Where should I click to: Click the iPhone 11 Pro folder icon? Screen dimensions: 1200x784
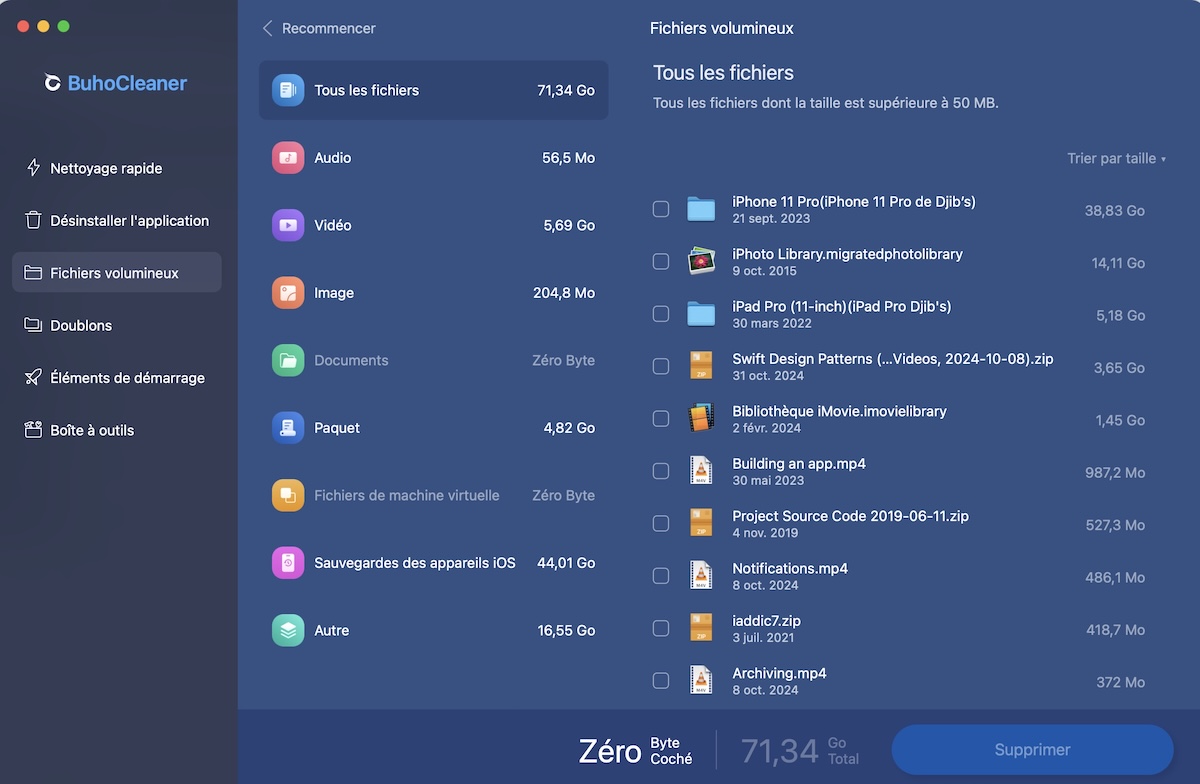point(701,209)
